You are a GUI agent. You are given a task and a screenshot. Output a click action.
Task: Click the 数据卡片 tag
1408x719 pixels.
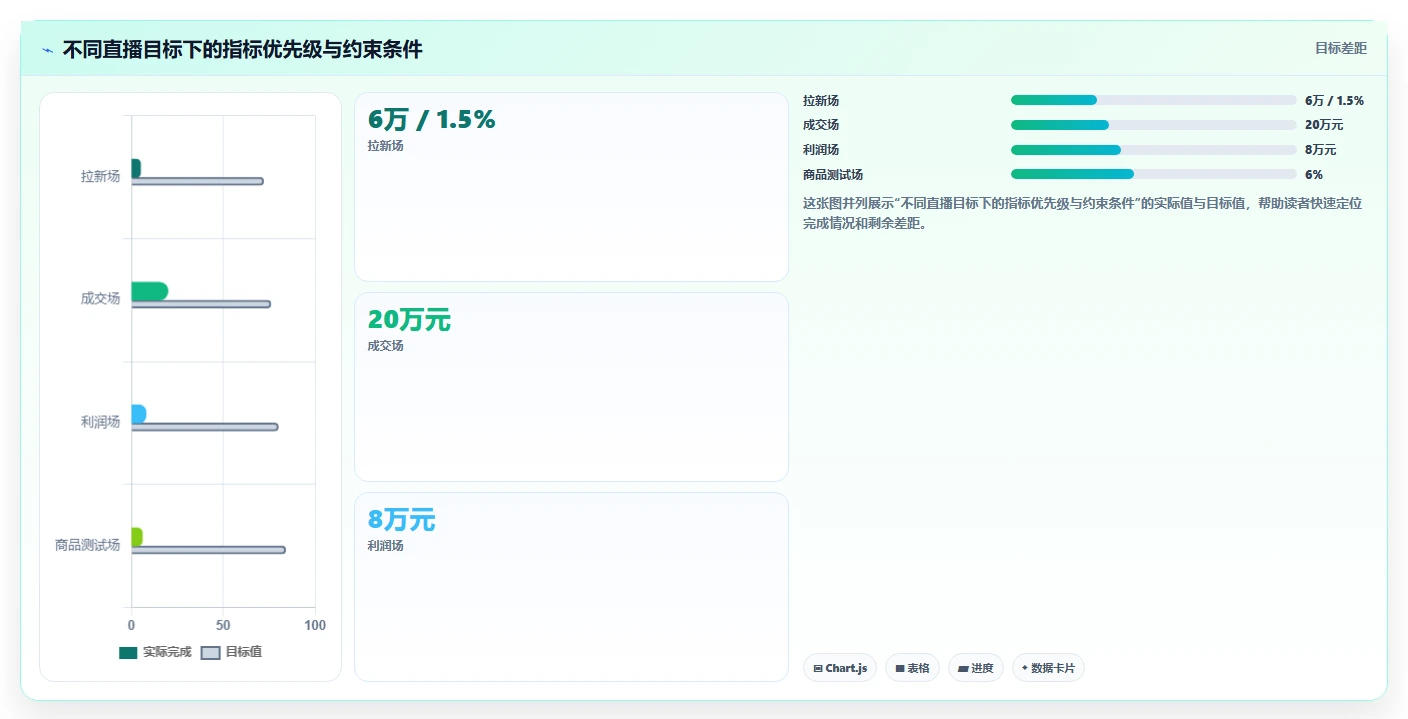click(x=1048, y=667)
